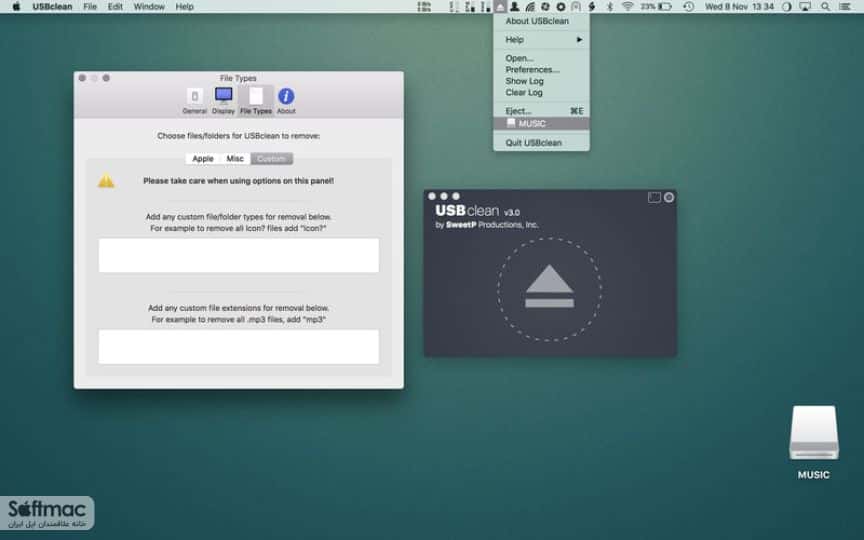Open the settings gear in USBclean window

(669, 197)
